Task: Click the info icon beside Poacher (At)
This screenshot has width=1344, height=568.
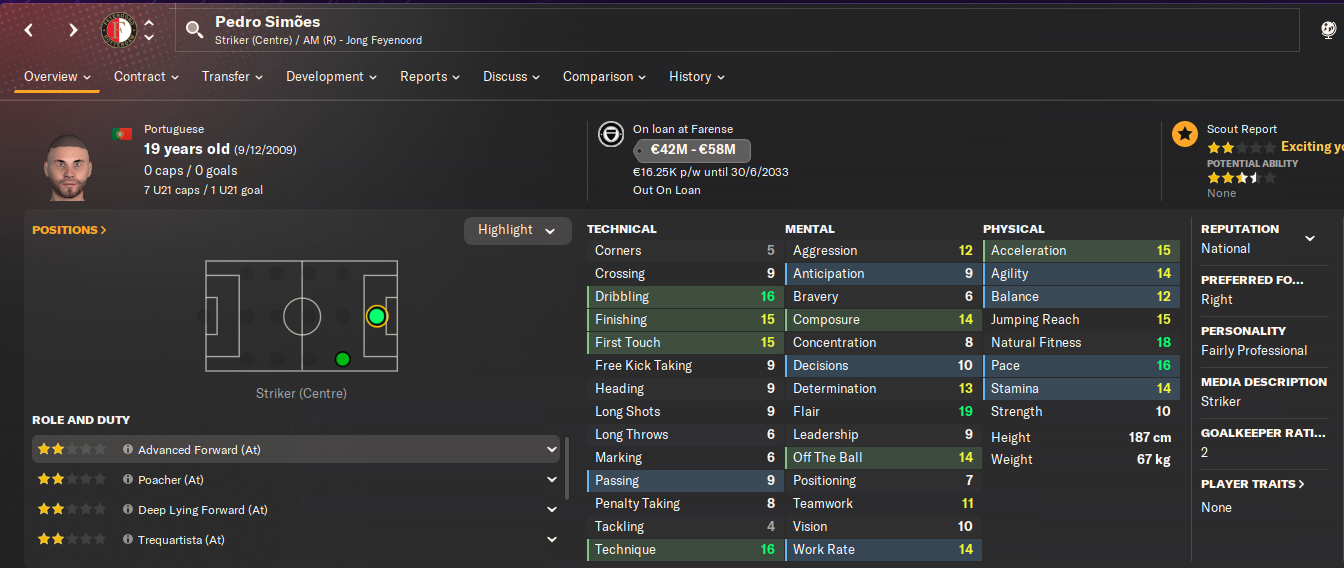Action: tap(128, 480)
